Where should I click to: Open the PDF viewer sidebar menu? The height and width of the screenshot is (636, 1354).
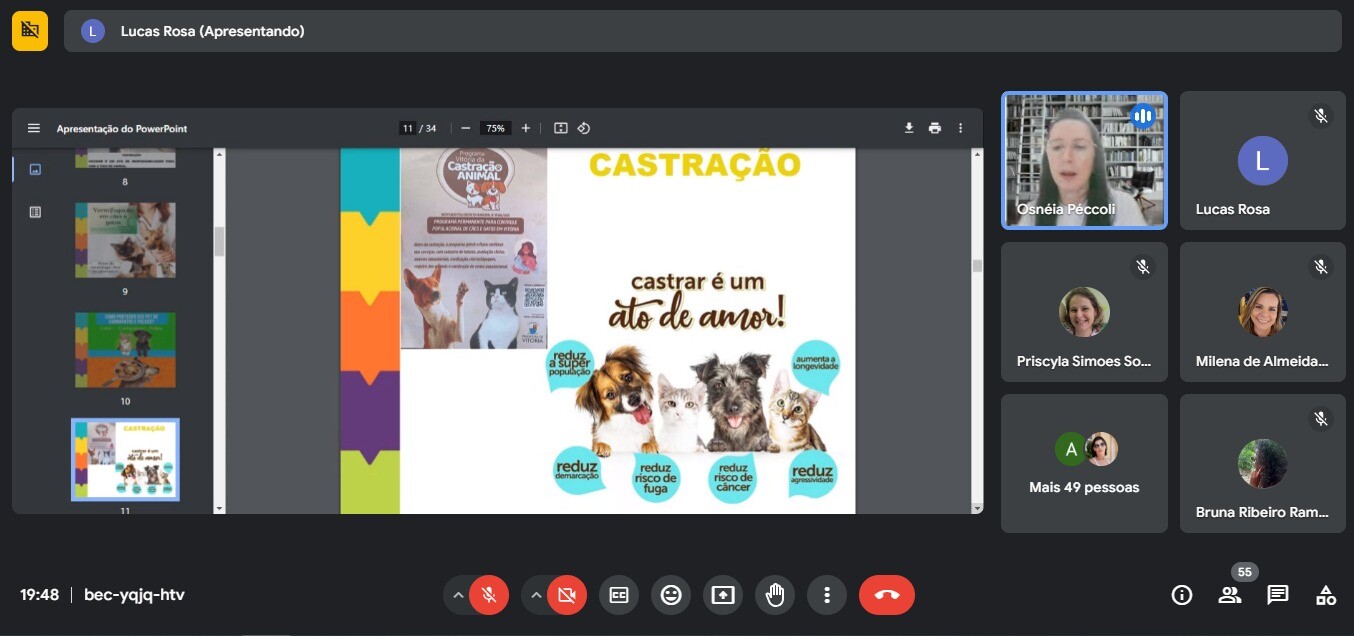pyautogui.click(x=34, y=128)
